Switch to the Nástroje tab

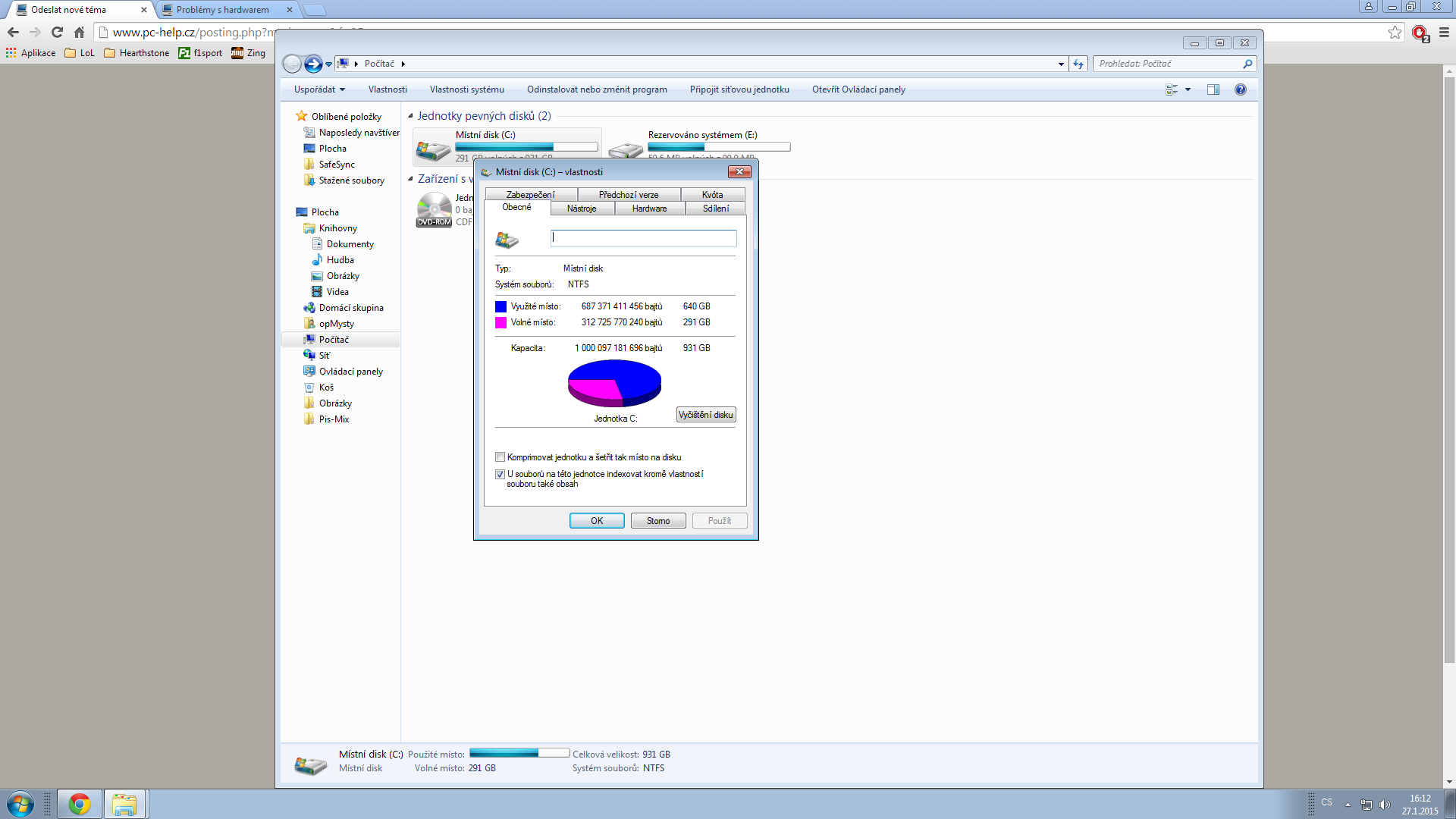tap(582, 209)
